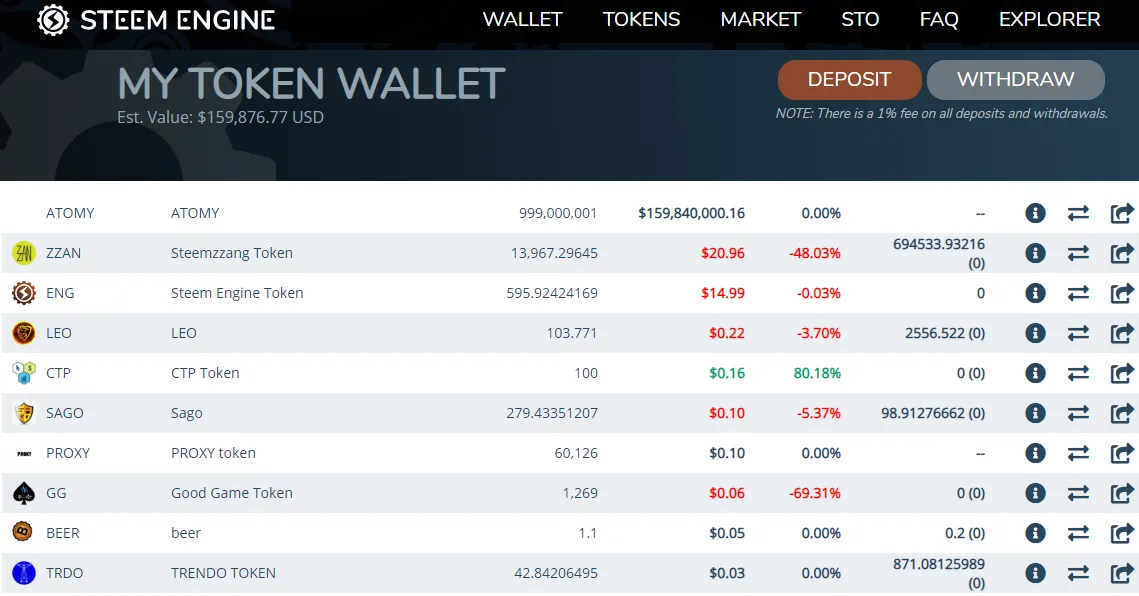Go to the TOKENS page
The image size is (1139, 596).
click(641, 20)
